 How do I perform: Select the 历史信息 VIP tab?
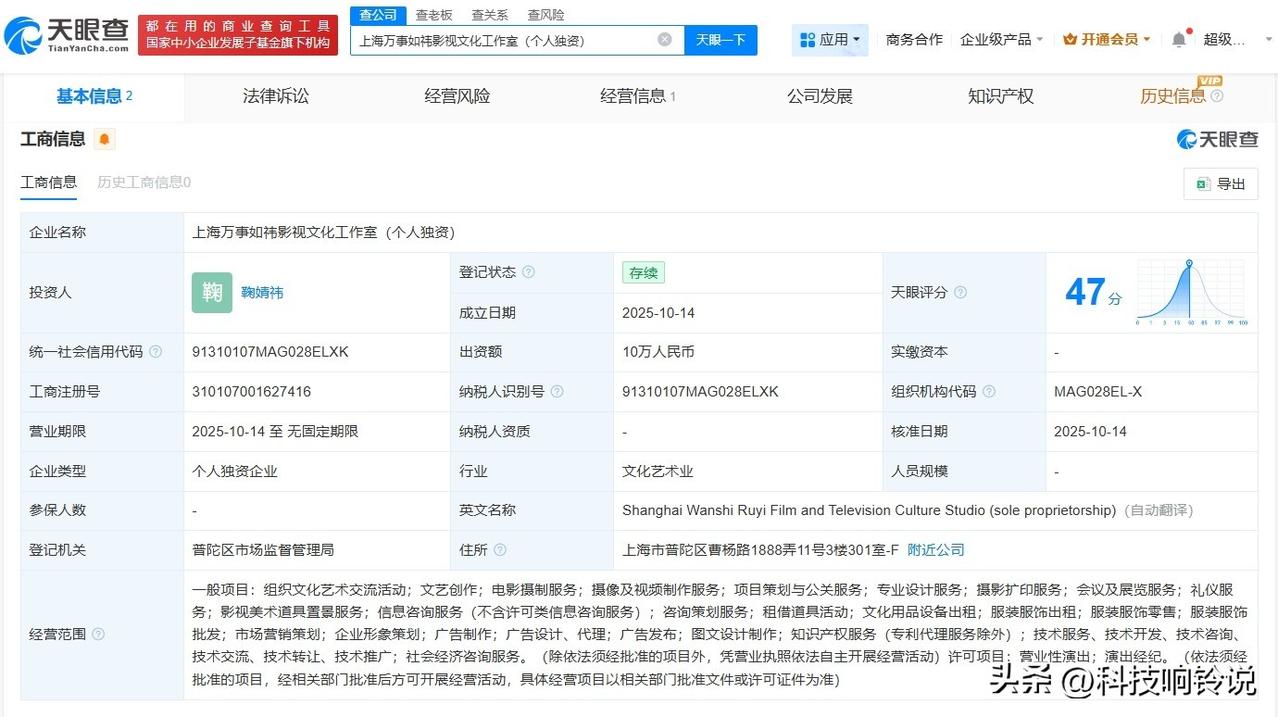(x=1173, y=96)
